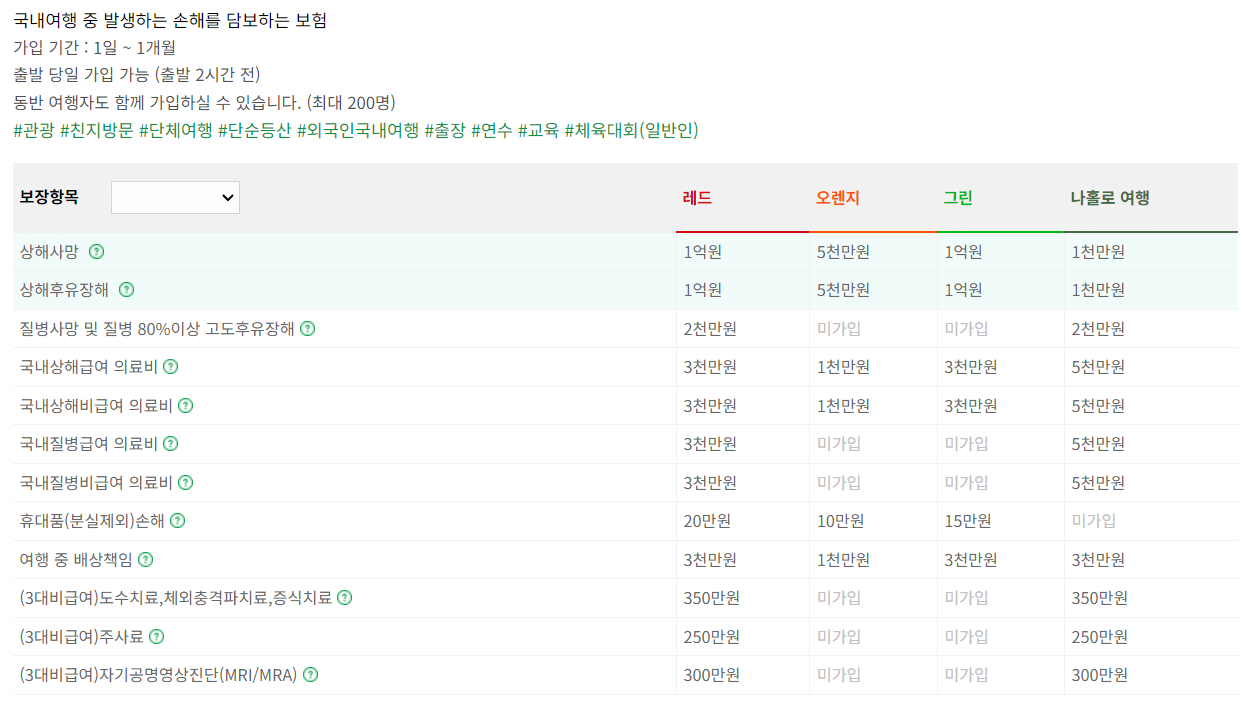Open the 여행 중 배상책임 info icon

(145, 559)
